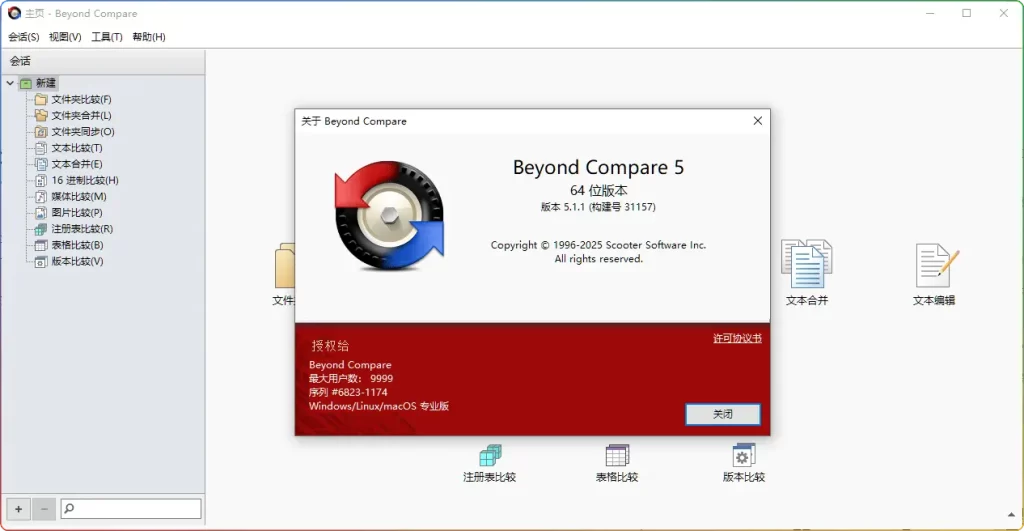Open the 注册表比较 cube icon on home page

click(490, 455)
